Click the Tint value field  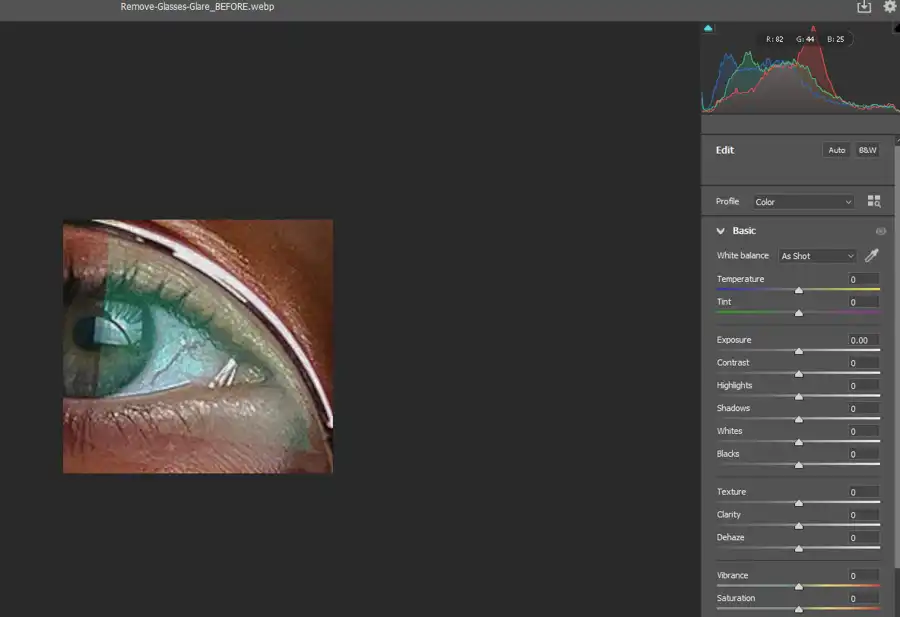[863, 302]
